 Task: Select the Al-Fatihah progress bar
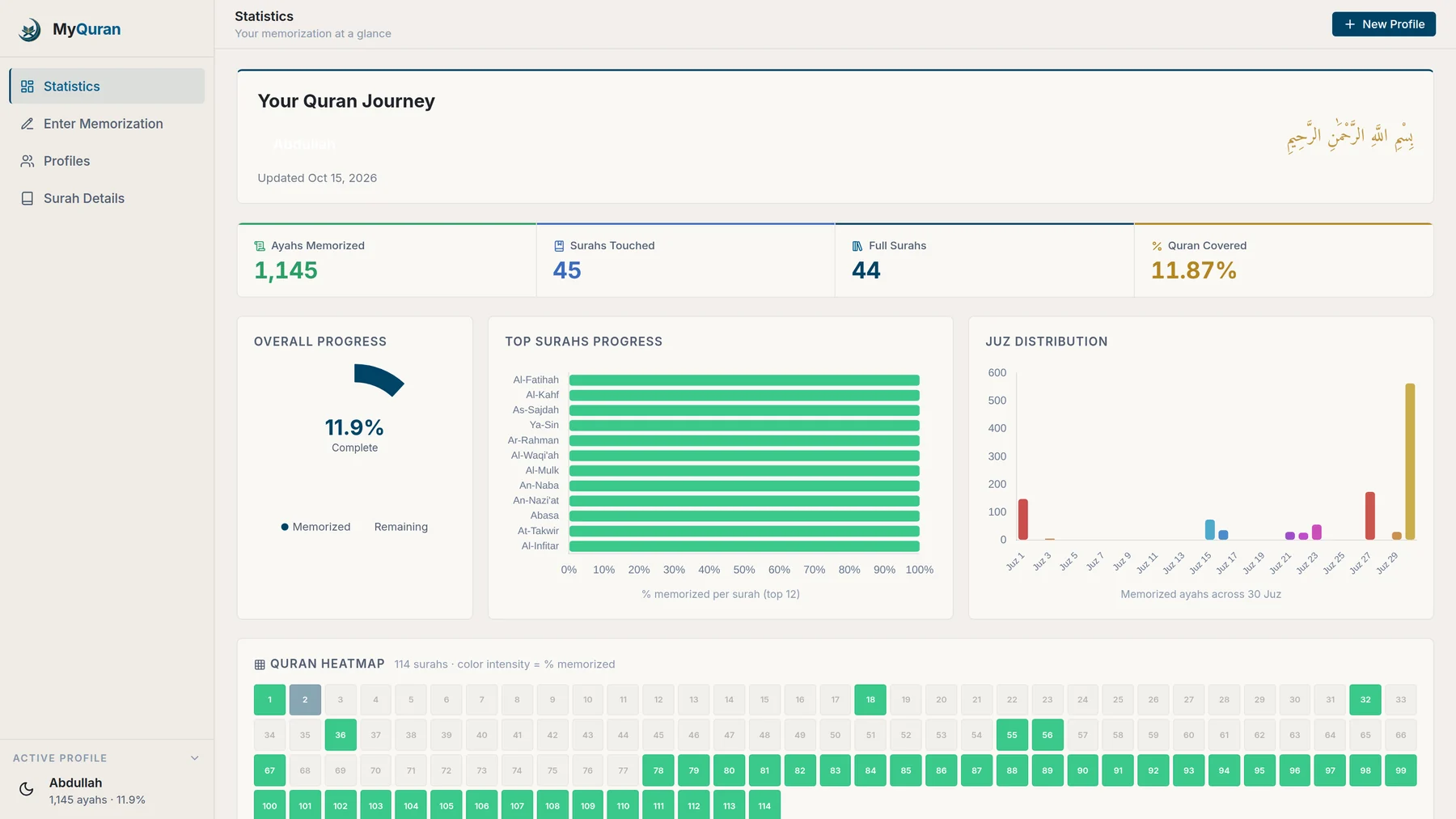744,380
